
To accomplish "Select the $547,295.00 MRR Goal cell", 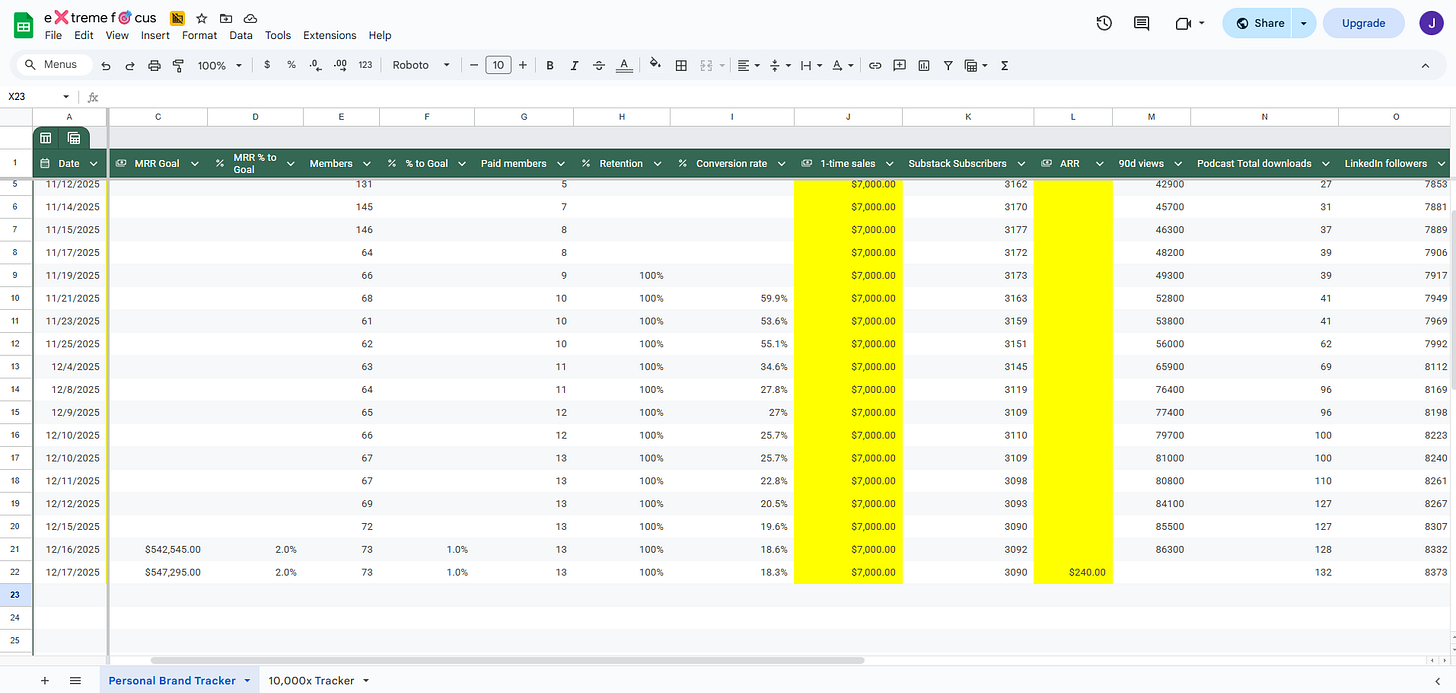I will (x=158, y=572).
